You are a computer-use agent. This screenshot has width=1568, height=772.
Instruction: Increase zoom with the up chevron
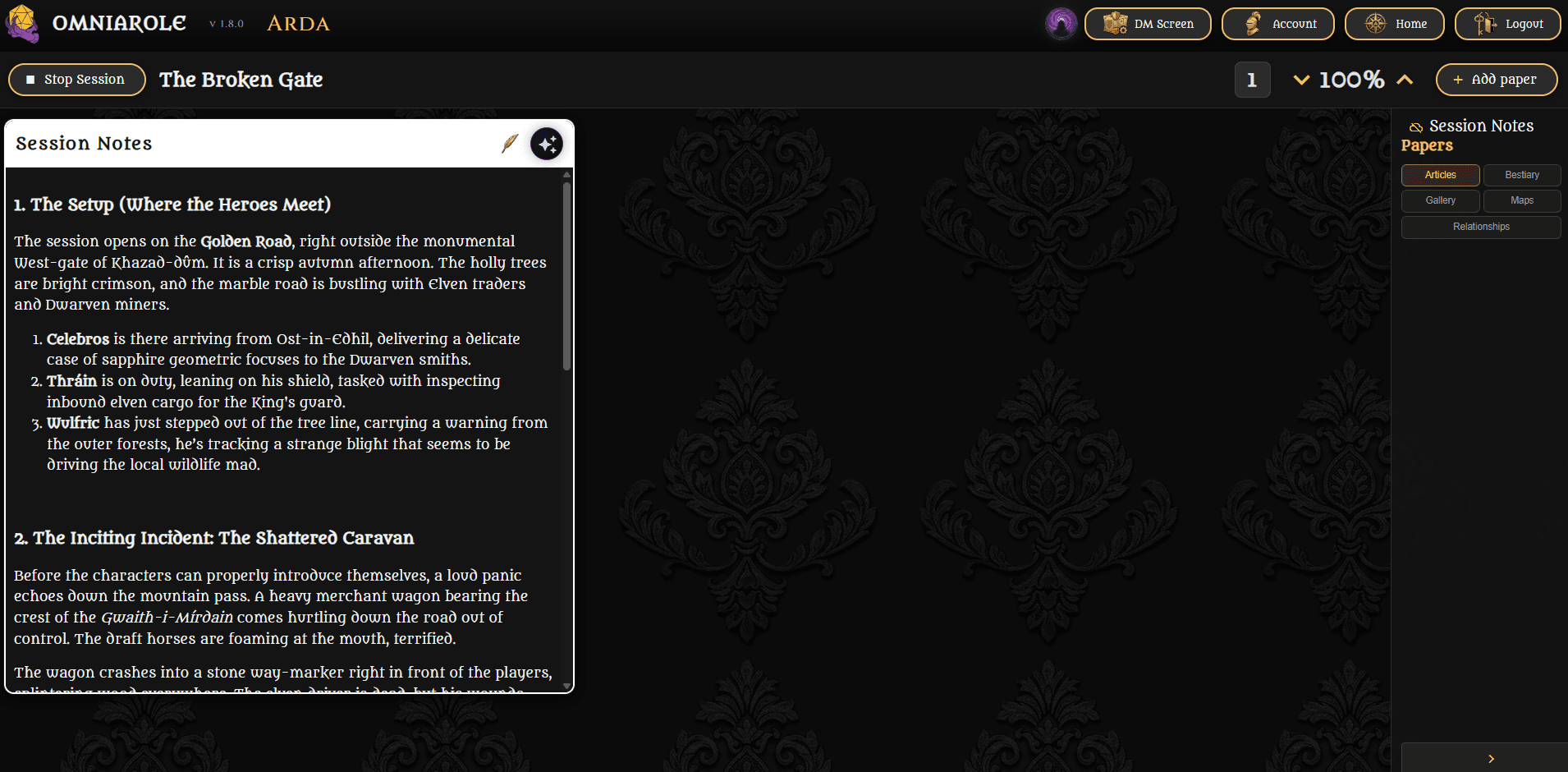(1405, 80)
